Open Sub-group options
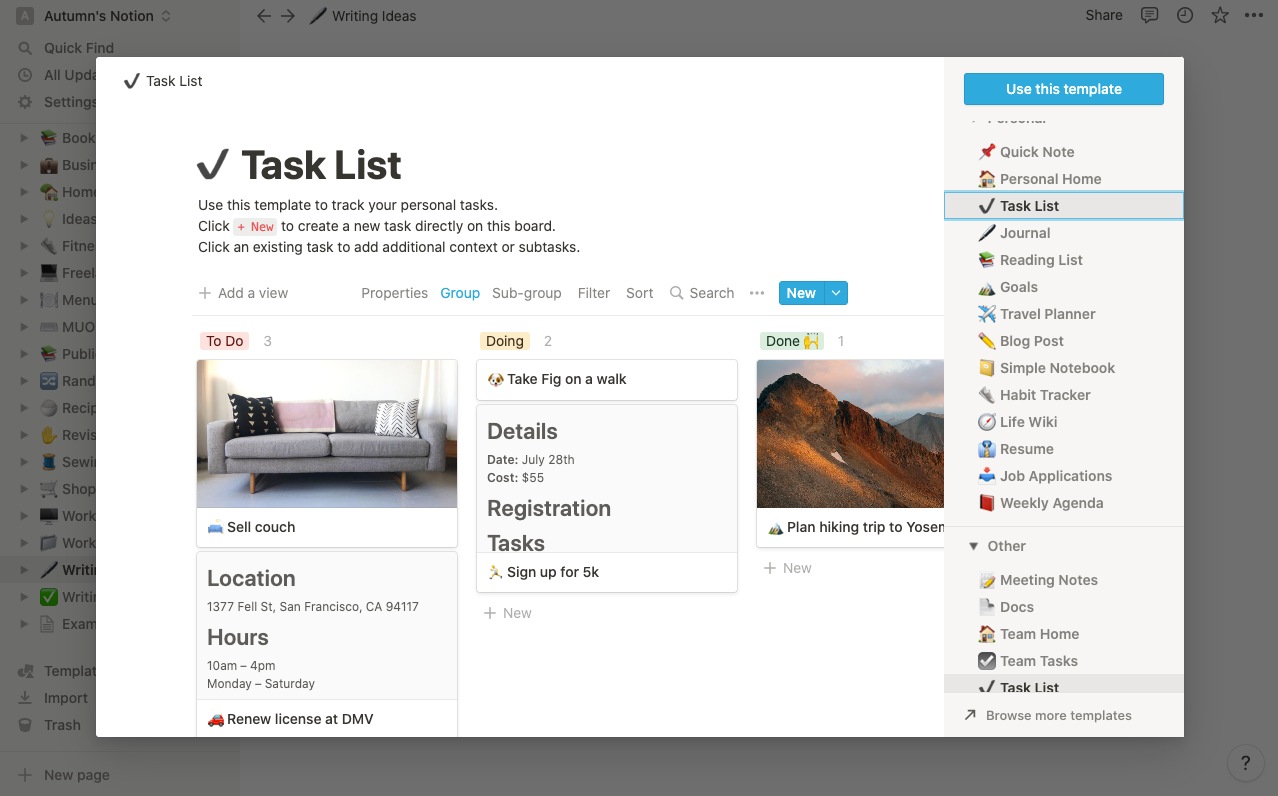 527,293
